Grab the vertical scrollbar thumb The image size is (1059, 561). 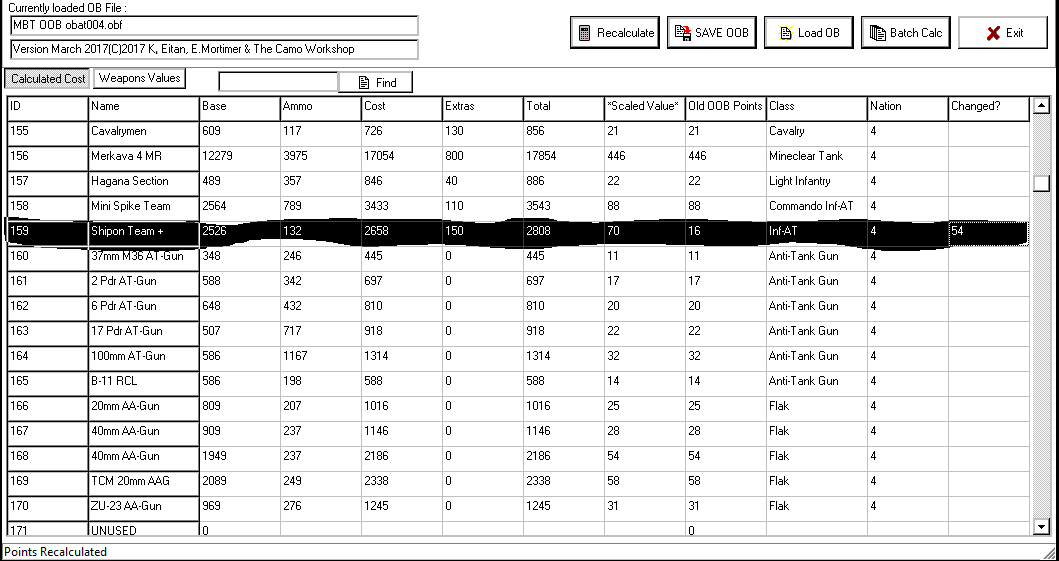(1041, 183)
